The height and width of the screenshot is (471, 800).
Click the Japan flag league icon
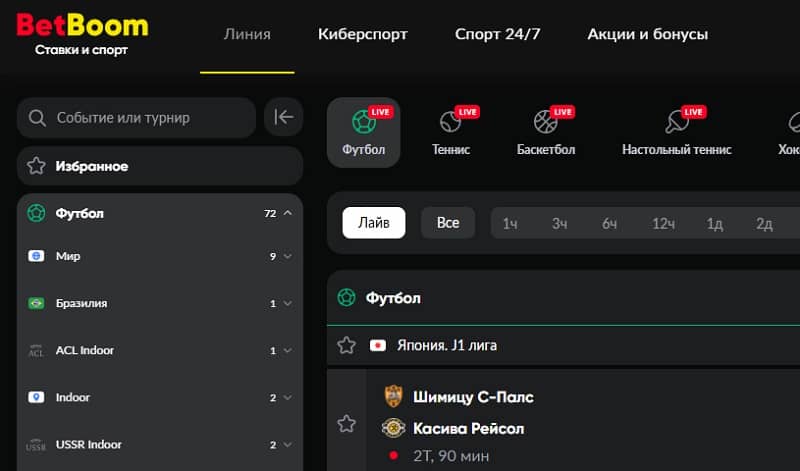(x=378, y=345)
